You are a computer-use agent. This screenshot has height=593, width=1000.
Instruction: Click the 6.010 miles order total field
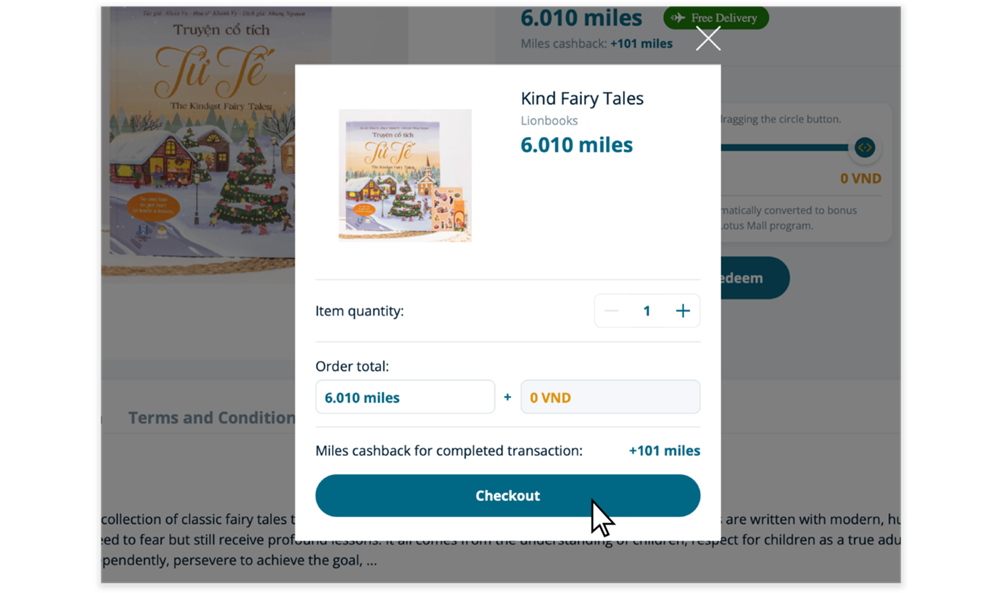tap(405, 397)
